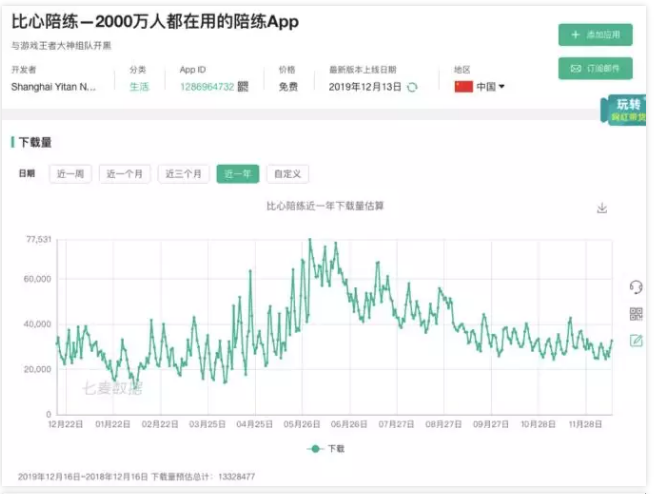Screen dimensions: 654x494
Task: Click the peak point on download chart
Action: point(310,240)
